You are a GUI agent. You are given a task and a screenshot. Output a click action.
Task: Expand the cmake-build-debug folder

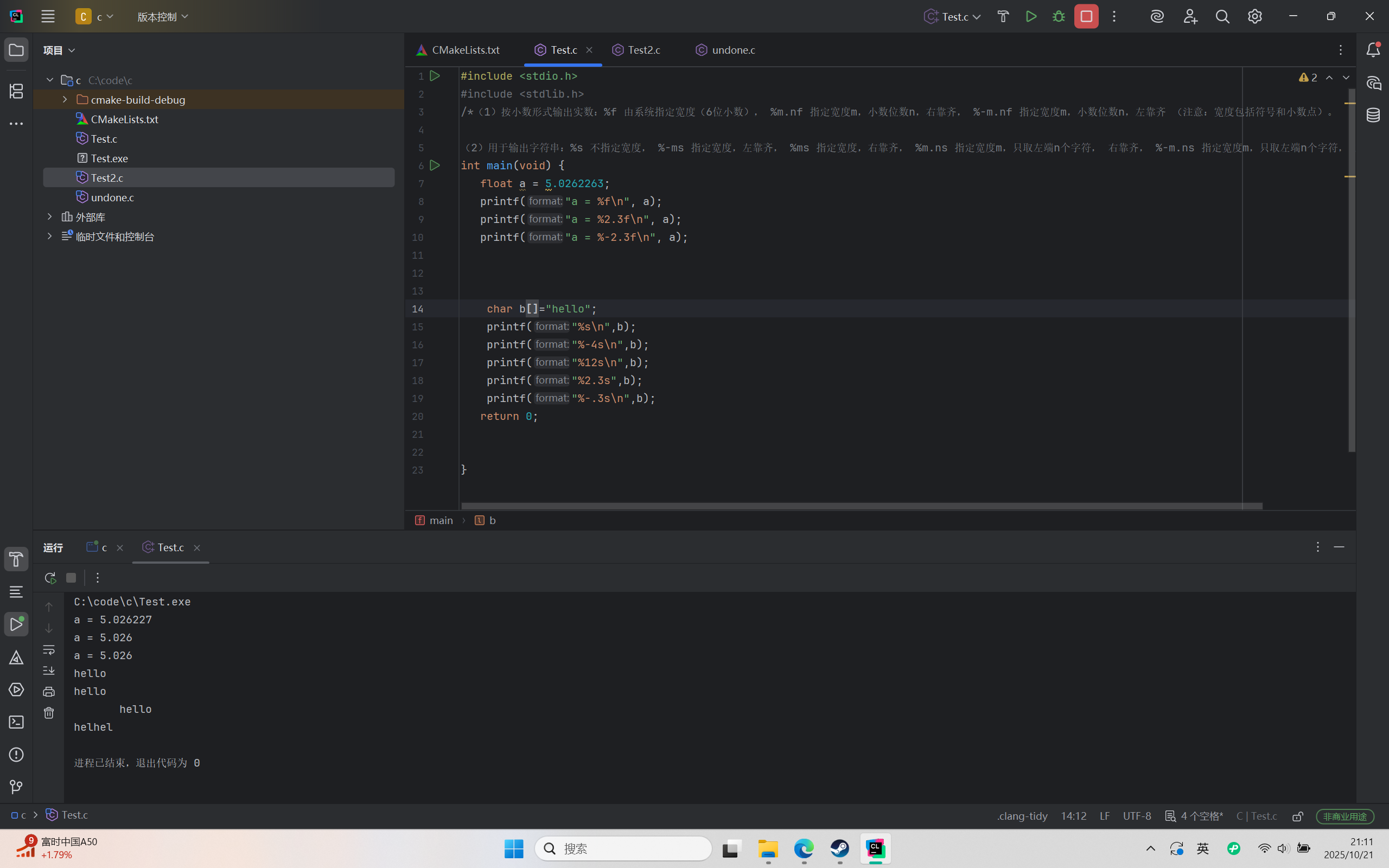tap(65, 100)
